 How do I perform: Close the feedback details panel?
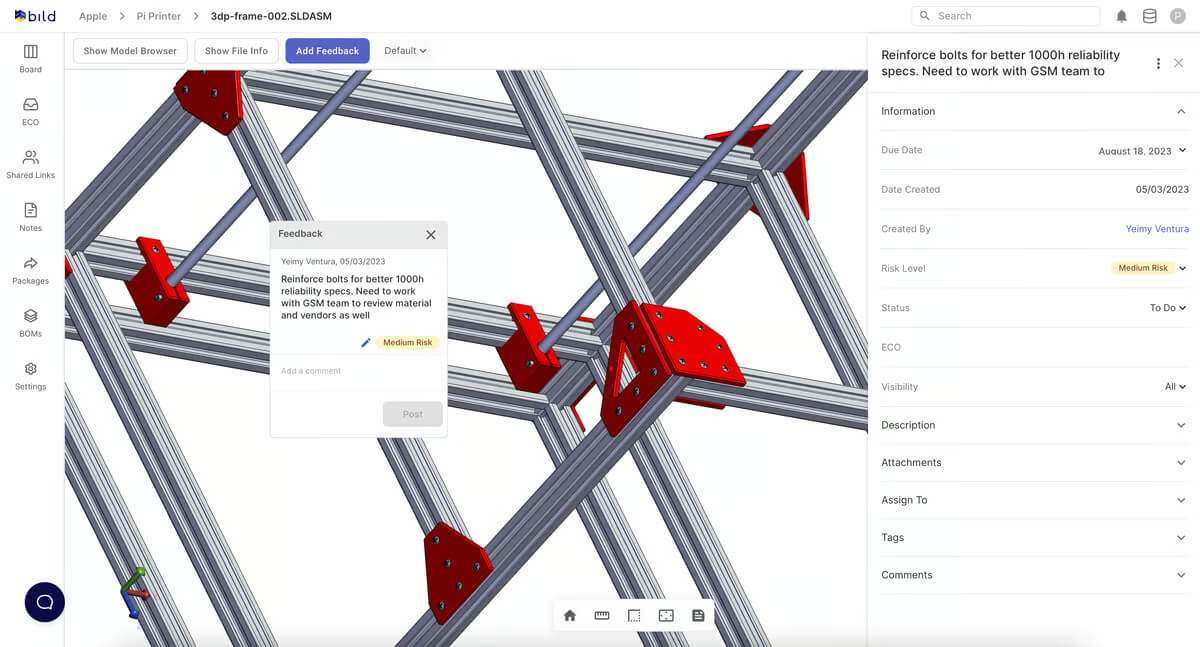pyautogui.click(x=1179, y=63)
